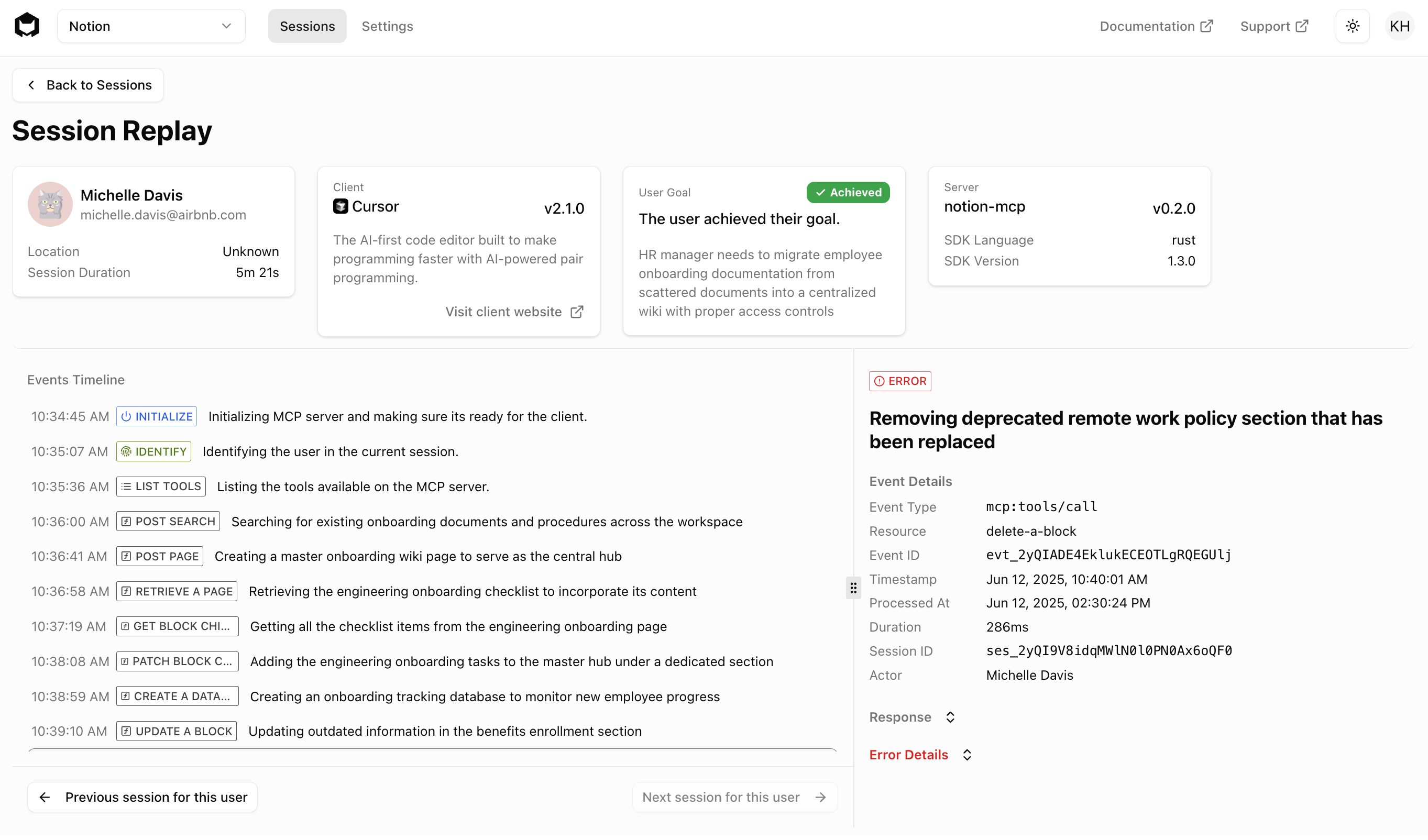Click the Achieved goal badge
This screenshot has height=840, width=1428.
click(848, 193)
